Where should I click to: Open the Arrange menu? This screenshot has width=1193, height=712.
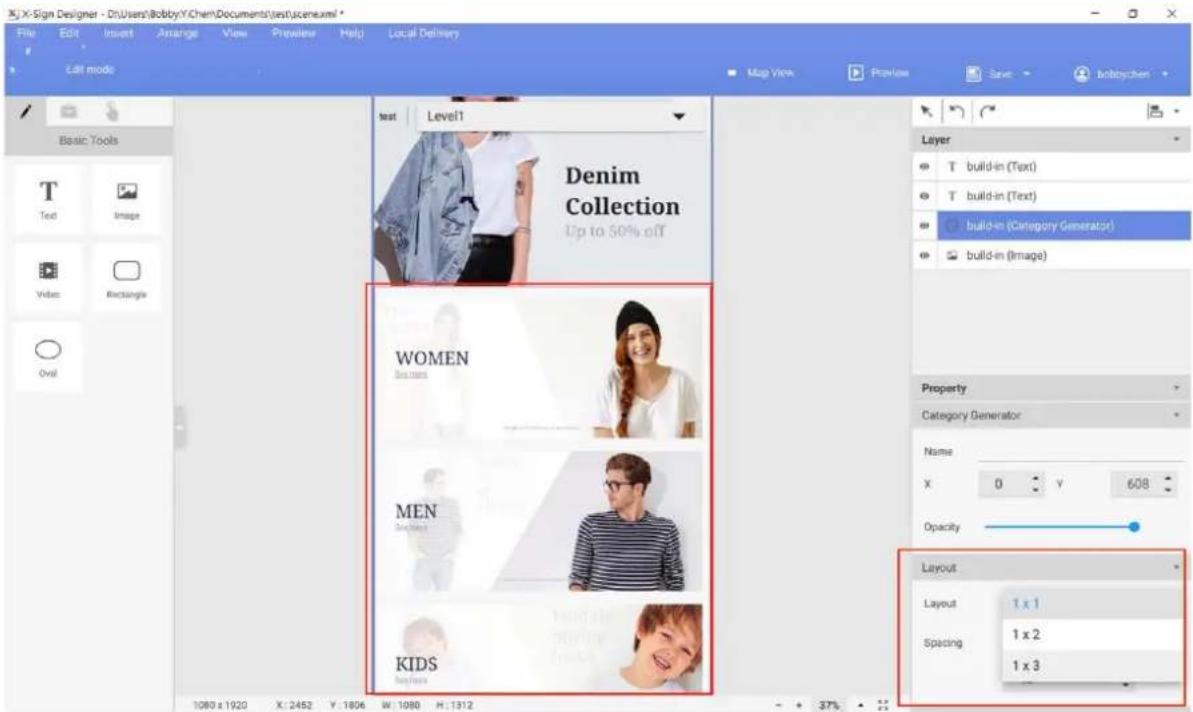177,33
